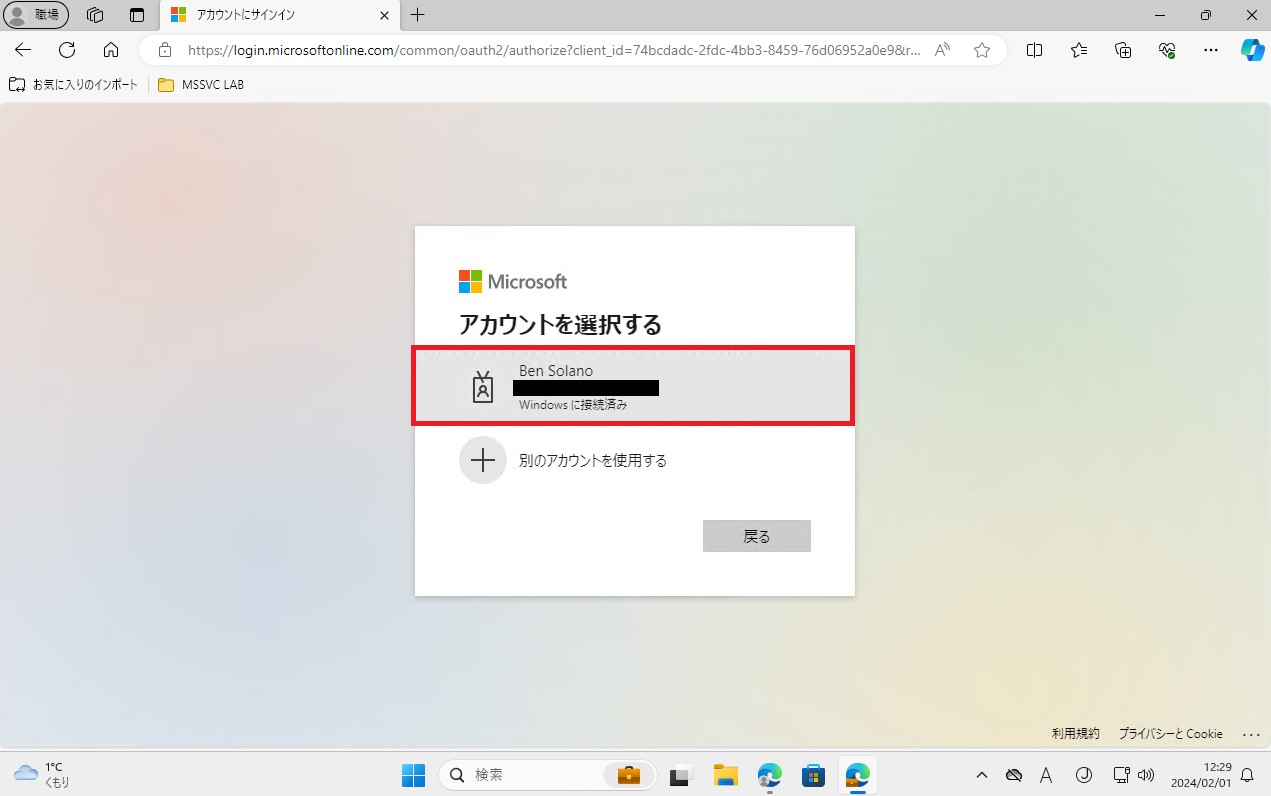
Task: Open the notification bell
Action: (1247, 774)
